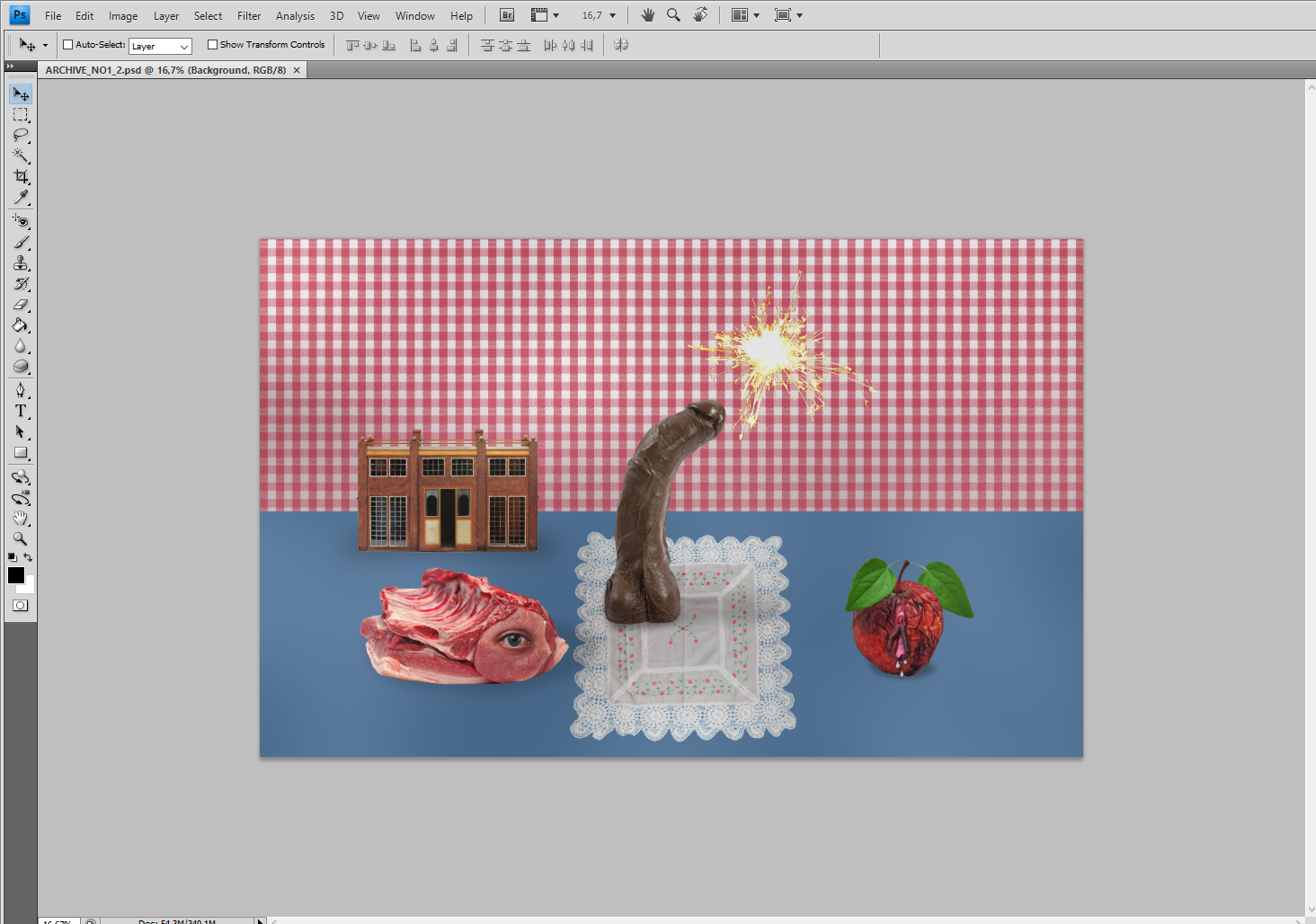Screen dimensions: 1316x924
Task: Select the Crop tool
Action: (x=21, y=177)
